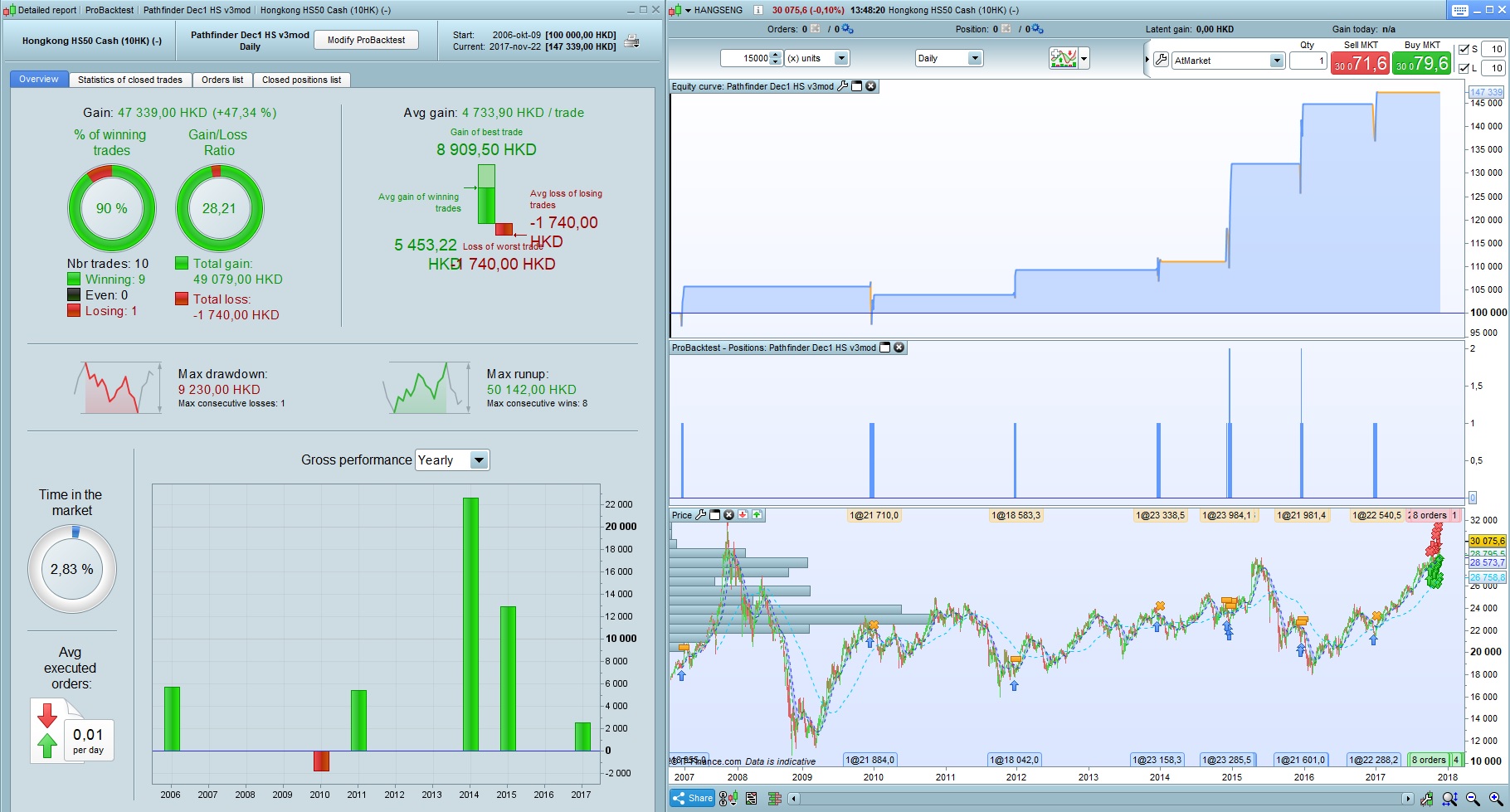Image resolution: width=1510 pixels, height=812 pixels.
Task: Click the candlestick chart icon beside HANGSENG
Action: pos(675,10)
